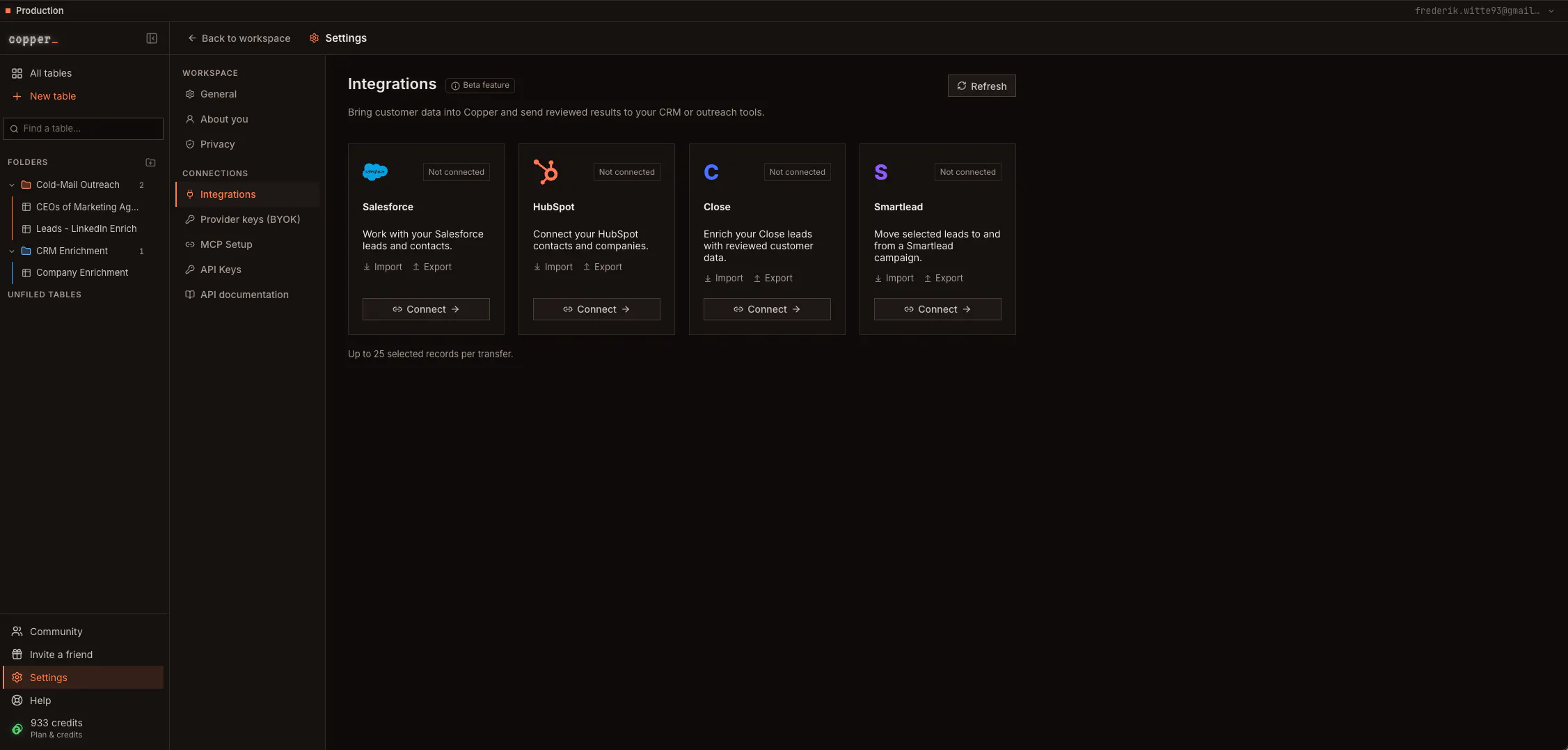1568x750 pixels.
Task: Click the search magnifier icon
Action: click(14, 129)
